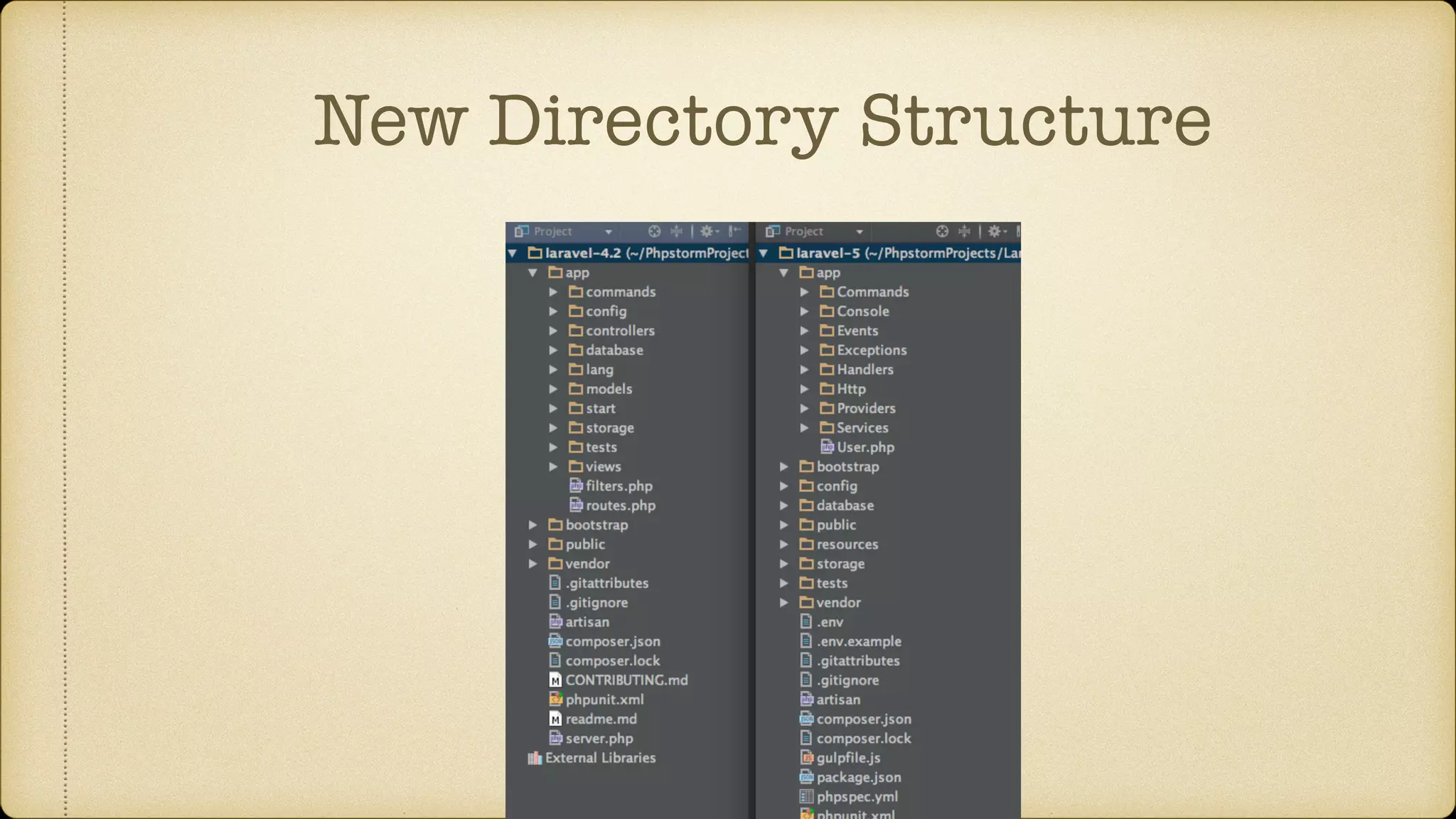Expand the controllers folder
This screenshot has height=819, width=1456.
coord(553,331)
